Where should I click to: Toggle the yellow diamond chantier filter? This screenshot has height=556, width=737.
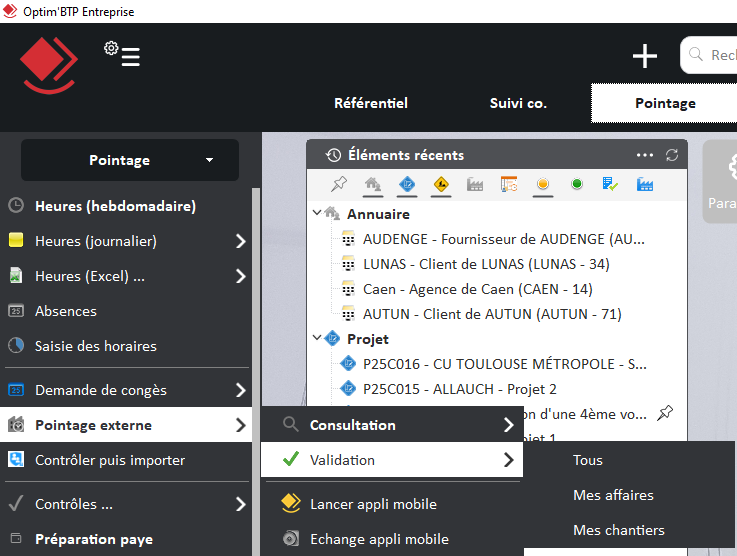pos(441,184)
